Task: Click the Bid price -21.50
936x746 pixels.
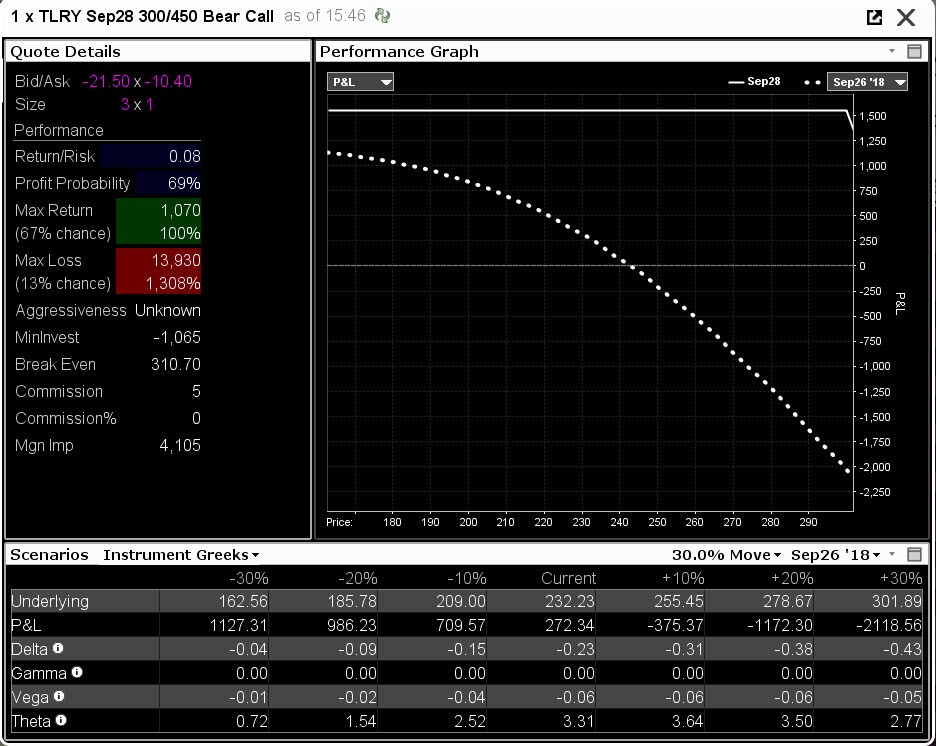Action: (x=106, y=82)
